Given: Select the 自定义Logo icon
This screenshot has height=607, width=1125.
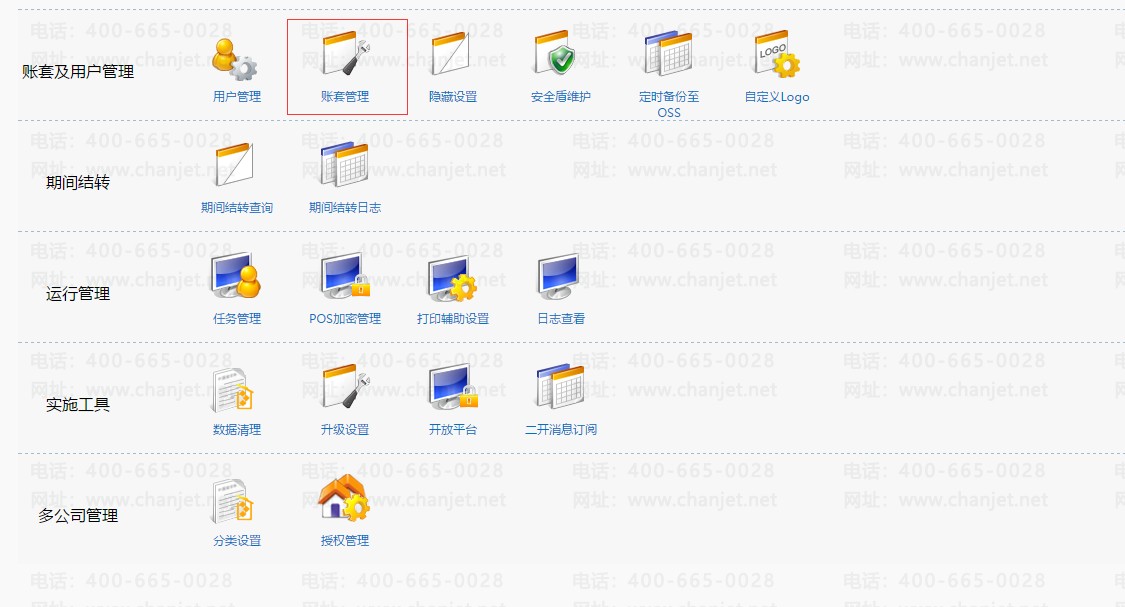Looking at the screenshot, I should (x=777, y=54).
